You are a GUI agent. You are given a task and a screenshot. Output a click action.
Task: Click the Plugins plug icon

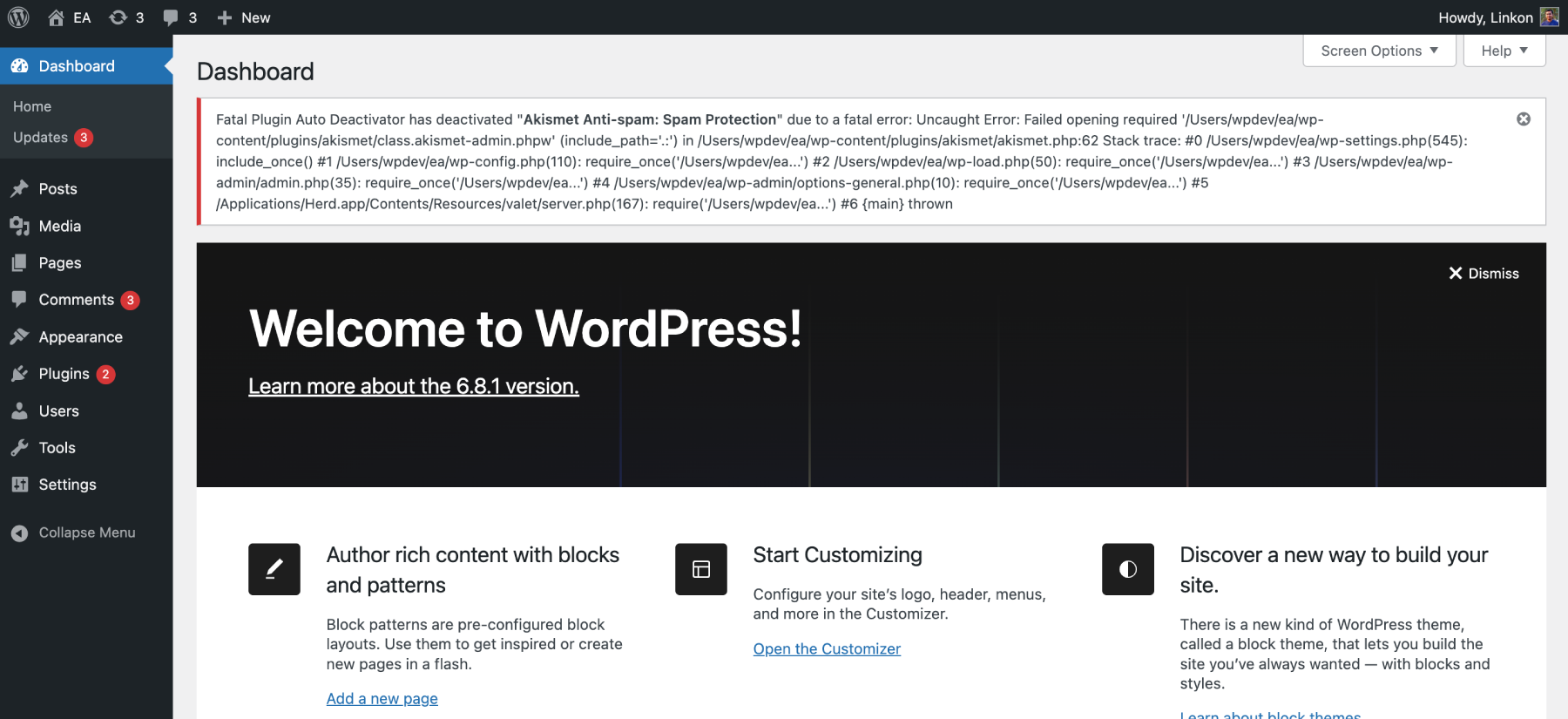(x=19, y=374)
